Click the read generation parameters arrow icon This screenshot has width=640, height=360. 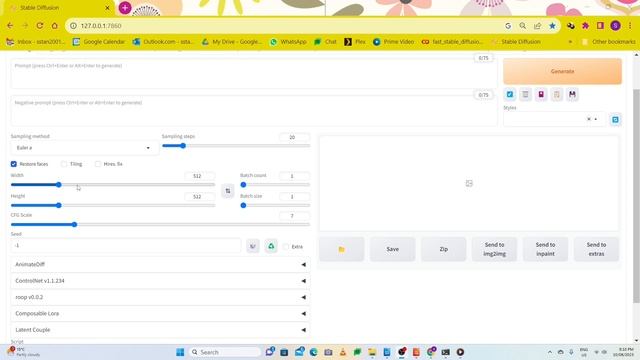click(510, 94)
